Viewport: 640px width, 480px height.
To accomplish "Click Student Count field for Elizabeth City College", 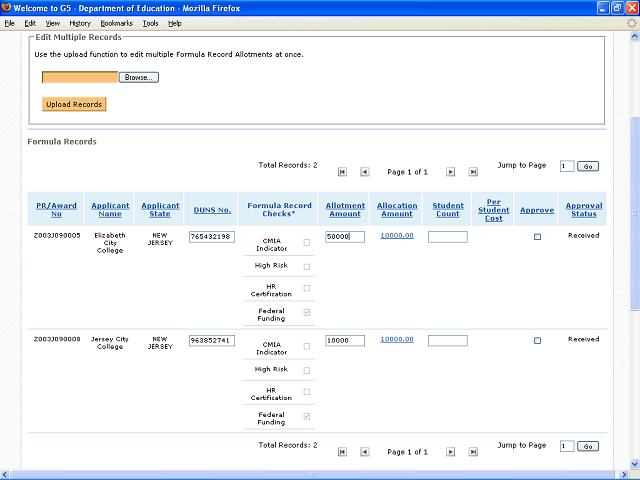I will pos(447,237).
